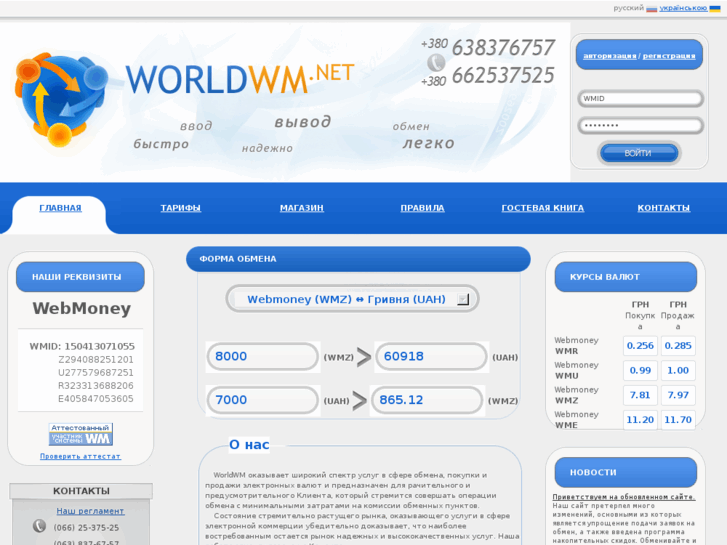Click the phone icon beside header numbers

coord(436,62)
